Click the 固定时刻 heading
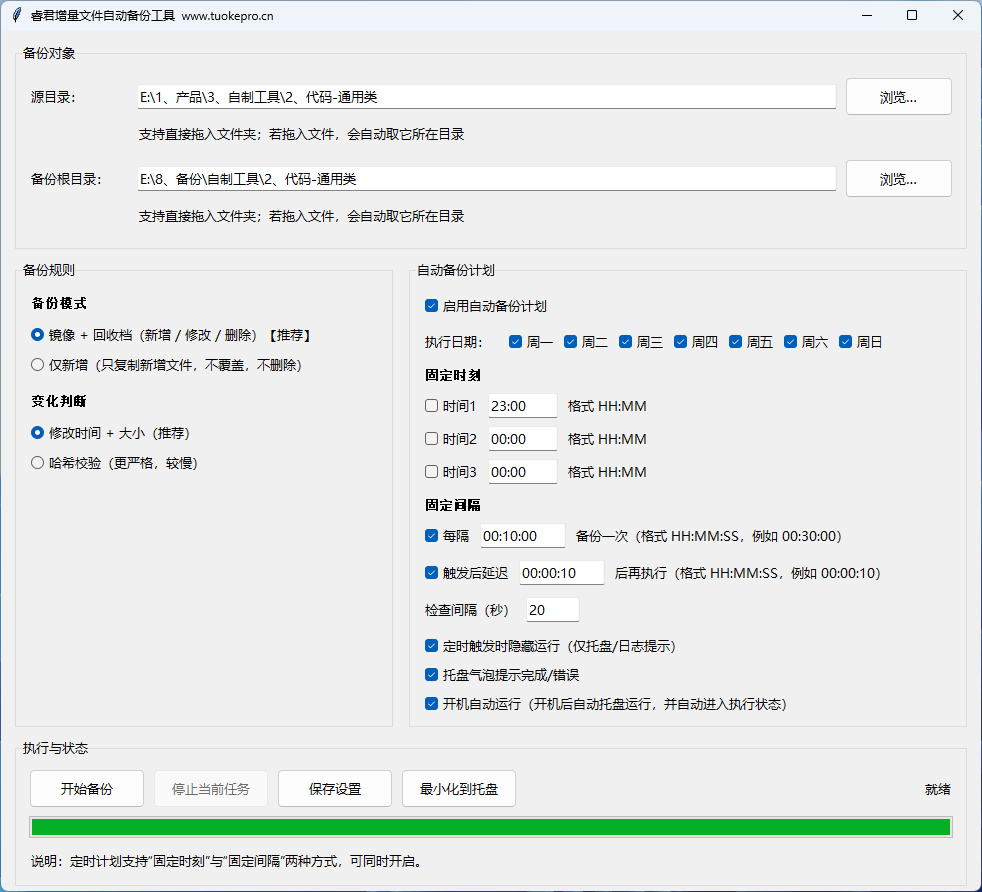The image size is (982, 892). (x=453, y=376)
